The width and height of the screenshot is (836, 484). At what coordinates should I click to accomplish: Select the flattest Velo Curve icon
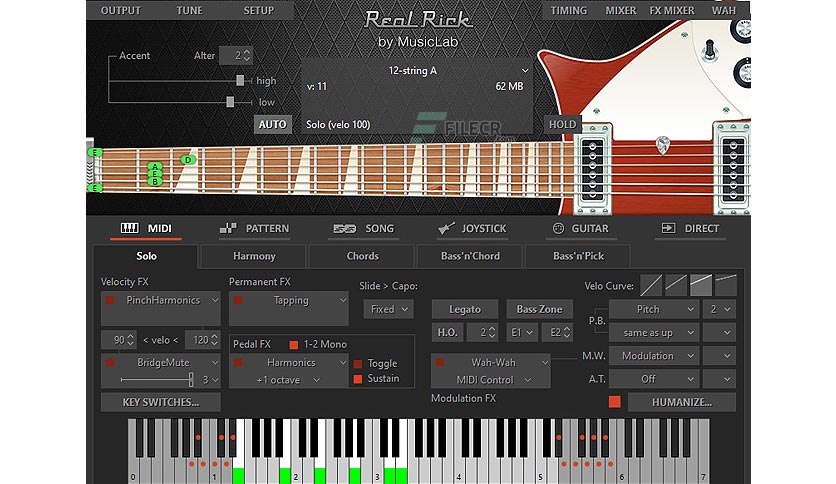pyautogui.click(x=726, y=286)
